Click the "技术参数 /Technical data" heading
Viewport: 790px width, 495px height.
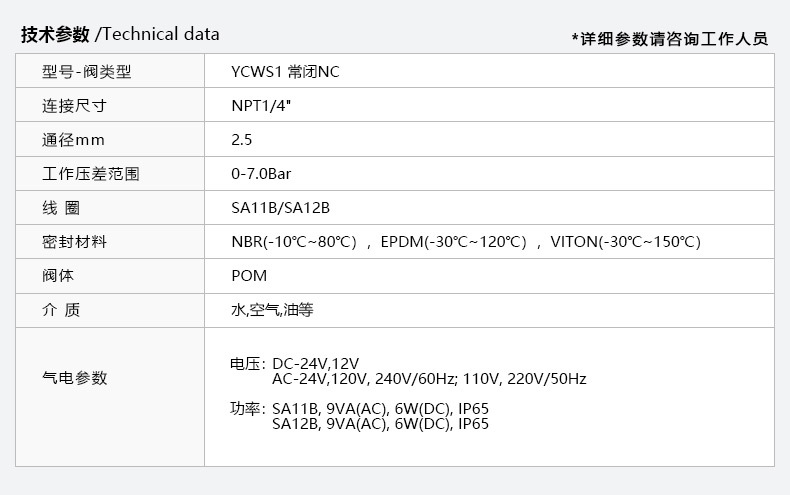(x=120, y=34)
